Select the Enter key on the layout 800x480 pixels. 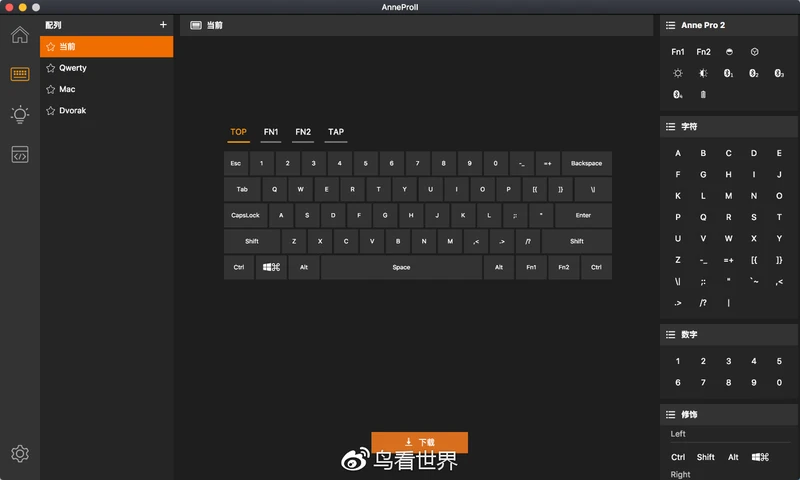click(x=583, y=215)
